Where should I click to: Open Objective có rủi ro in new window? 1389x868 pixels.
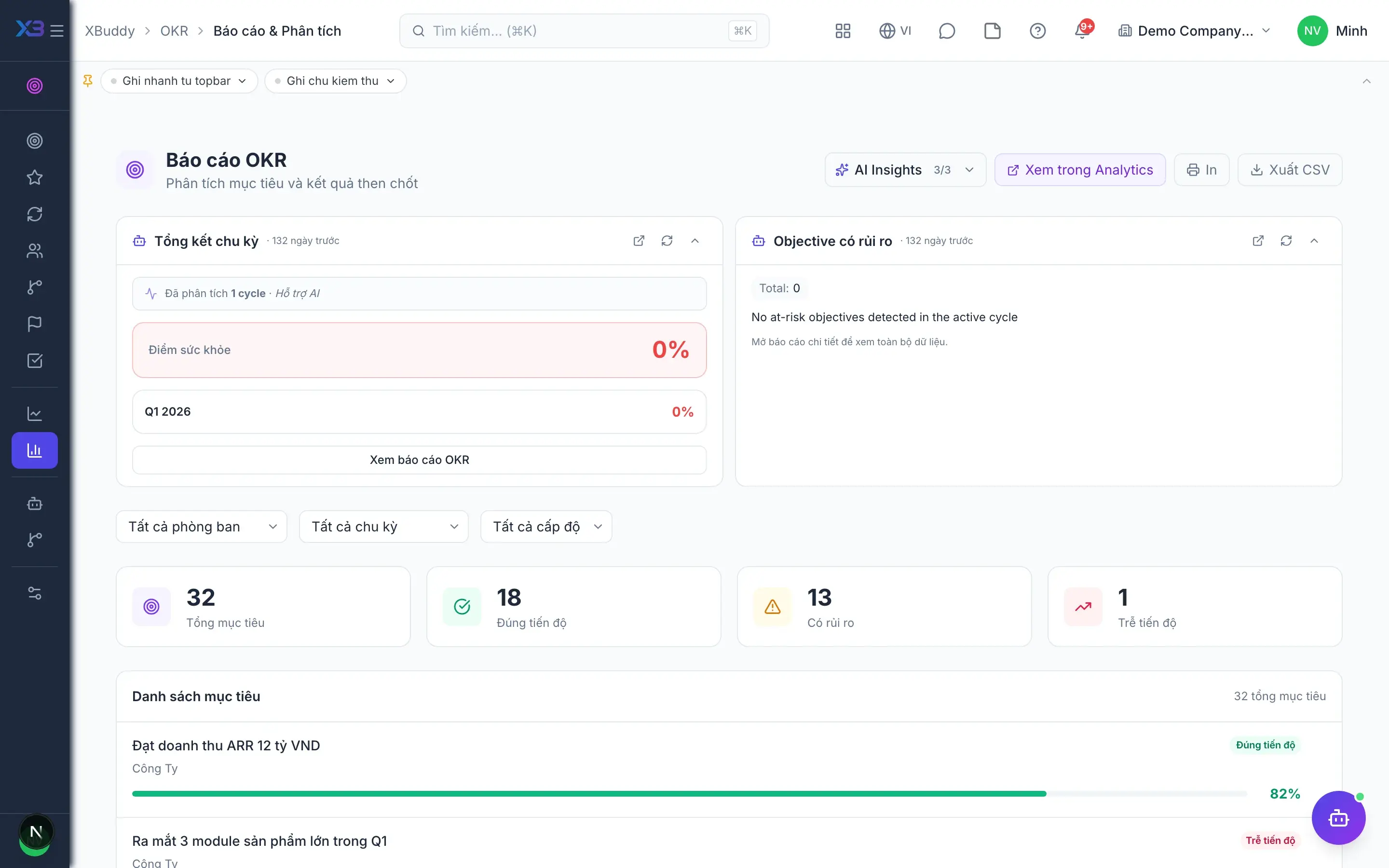[x=1258, y=241]
